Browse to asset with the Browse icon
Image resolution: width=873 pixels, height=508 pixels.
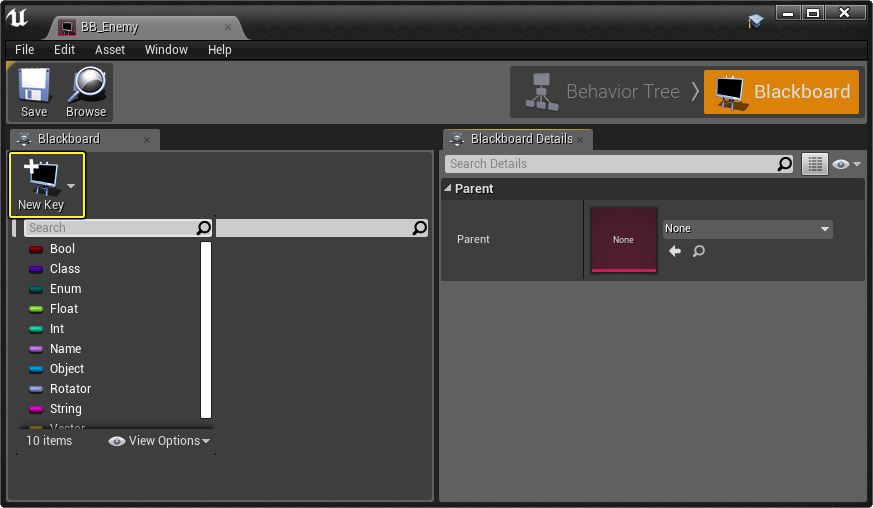[86, 92]
